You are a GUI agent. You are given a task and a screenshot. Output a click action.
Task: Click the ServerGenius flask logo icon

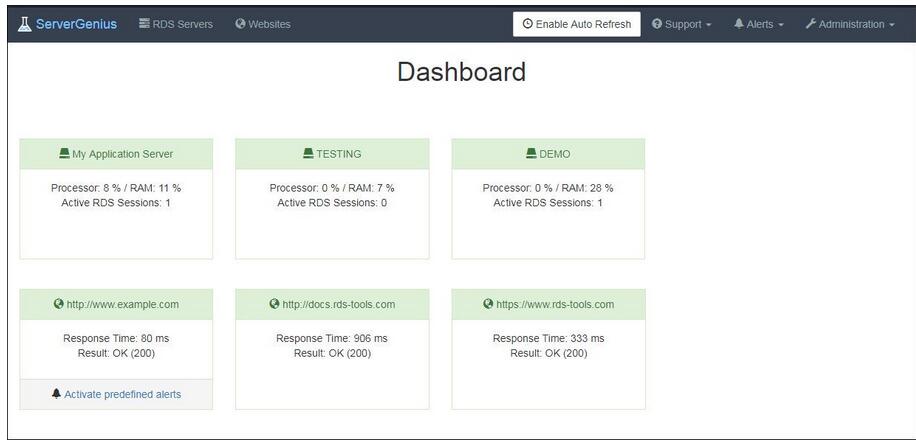25,24
